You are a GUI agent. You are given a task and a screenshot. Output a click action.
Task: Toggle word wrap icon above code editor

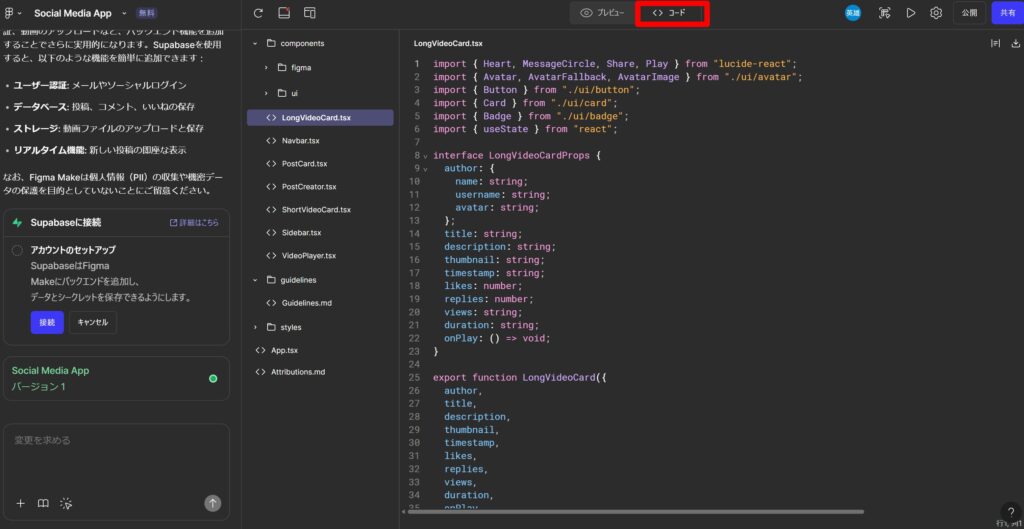(x=995, y=43)
